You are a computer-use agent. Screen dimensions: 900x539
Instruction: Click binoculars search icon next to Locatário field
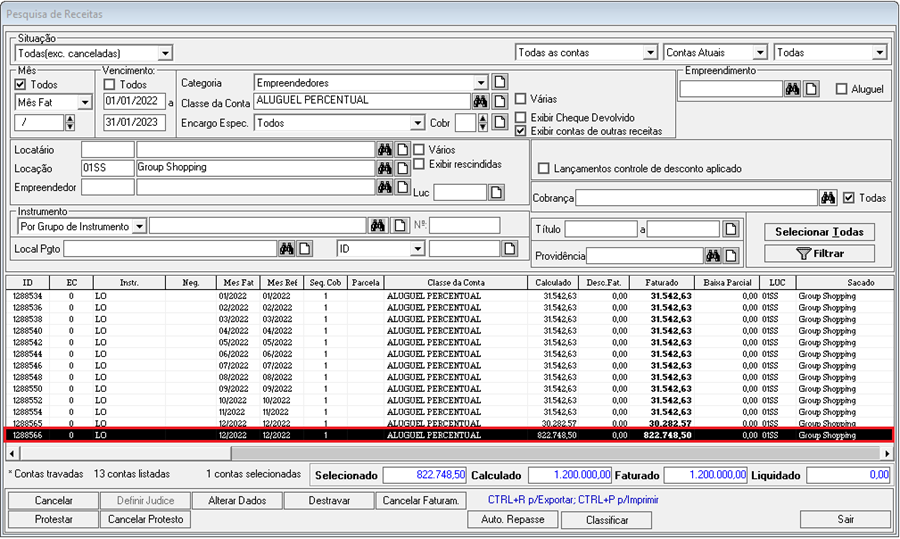(x=383, y=149)
